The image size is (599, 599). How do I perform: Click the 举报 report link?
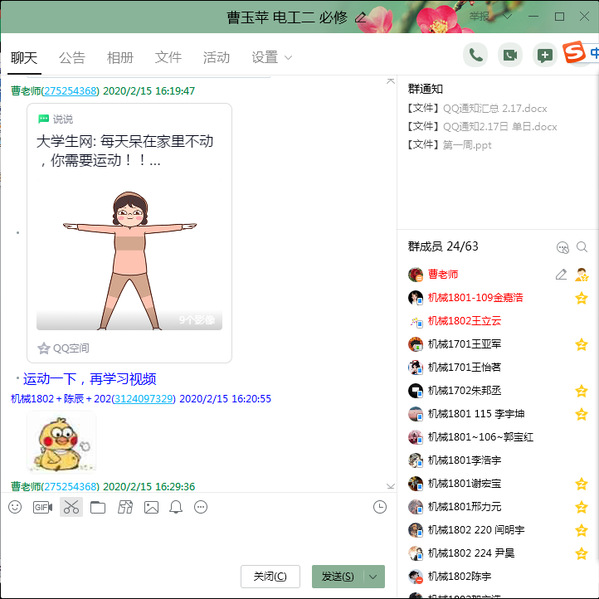(x=479, y=16)
